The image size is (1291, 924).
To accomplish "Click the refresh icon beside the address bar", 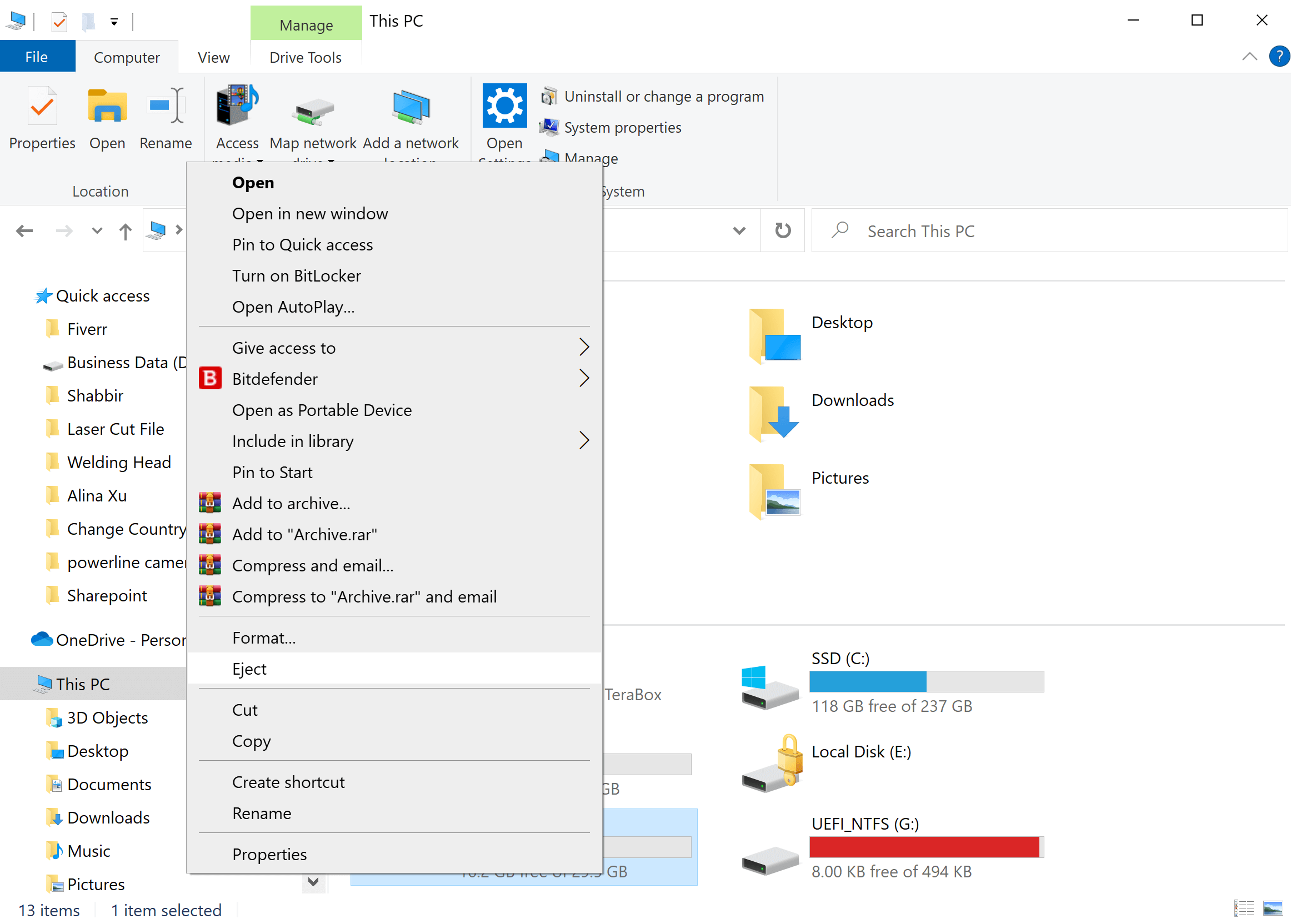I will pyautogui.click(x=782, y=230).
